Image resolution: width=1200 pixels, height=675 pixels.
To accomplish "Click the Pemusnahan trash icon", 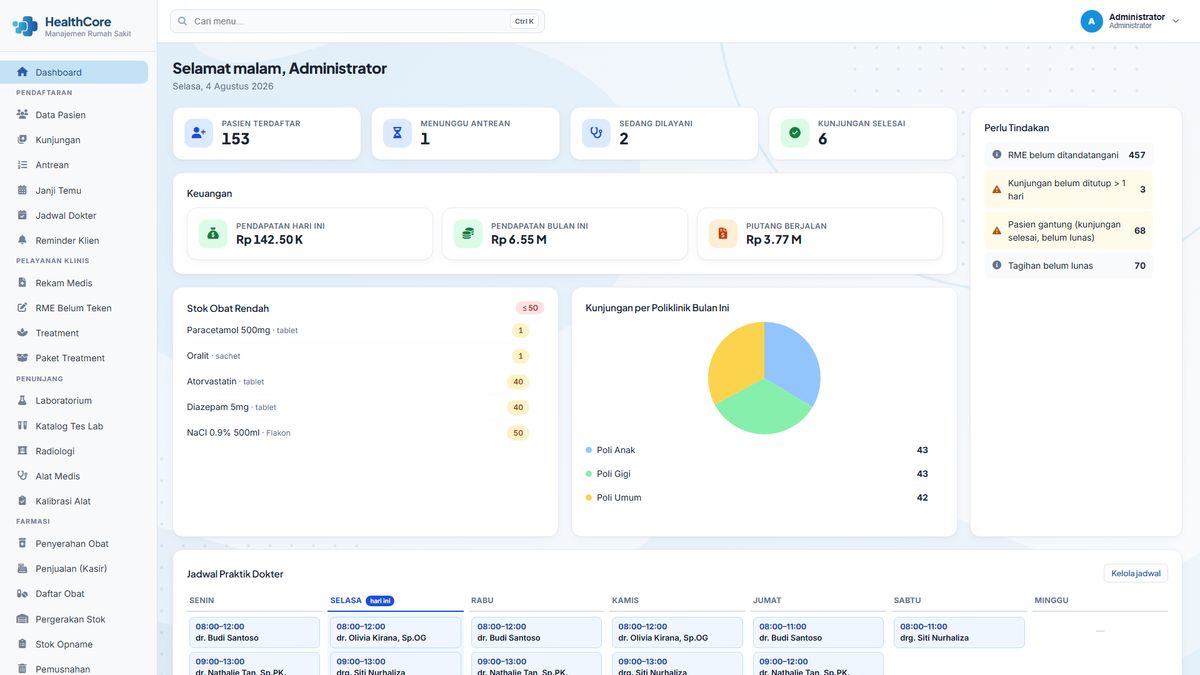I will click(22, 669).
